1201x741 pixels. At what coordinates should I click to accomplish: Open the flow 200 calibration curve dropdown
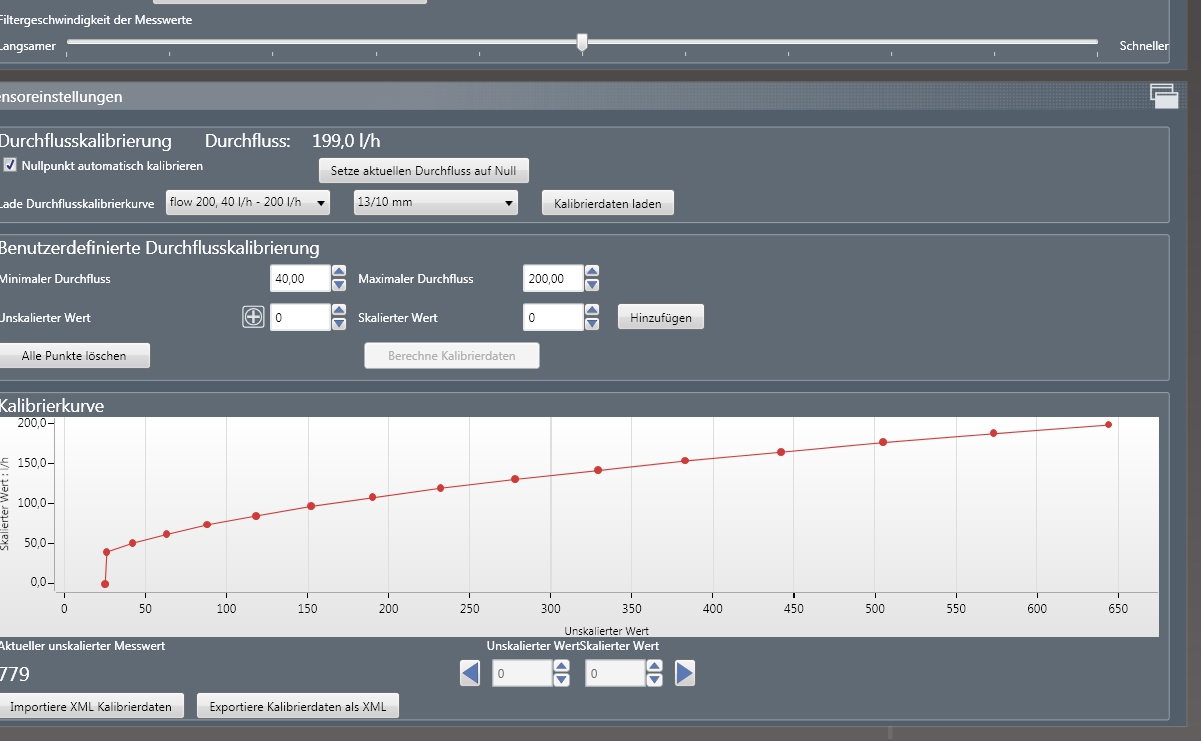248,203
